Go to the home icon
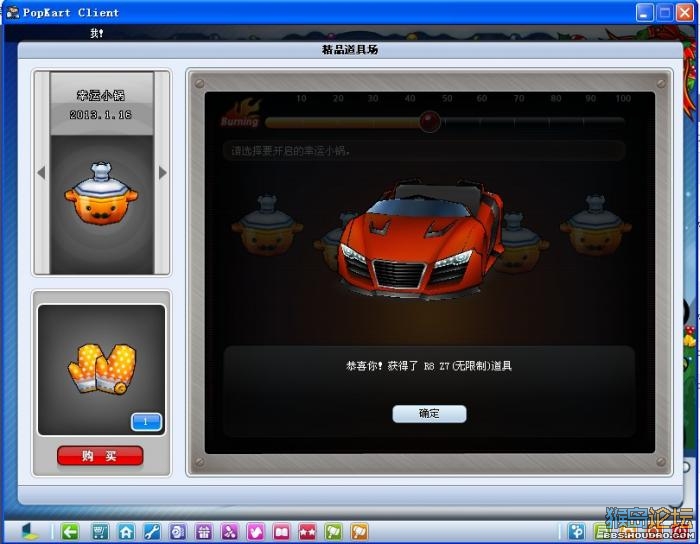 point(126,532)
